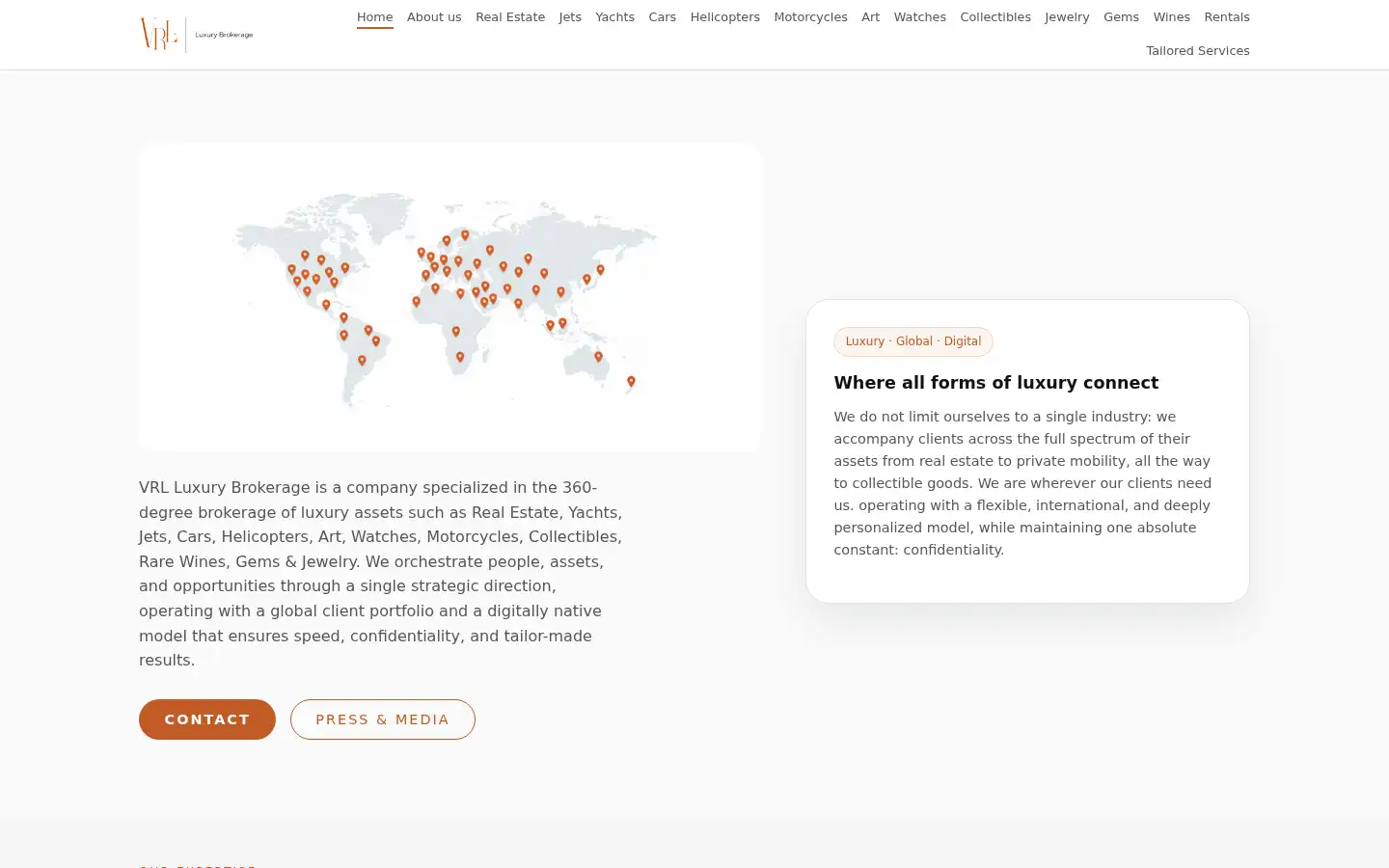Go to the Wines section
Viewport: 1389px width, 868px height.
(1172, 17)
